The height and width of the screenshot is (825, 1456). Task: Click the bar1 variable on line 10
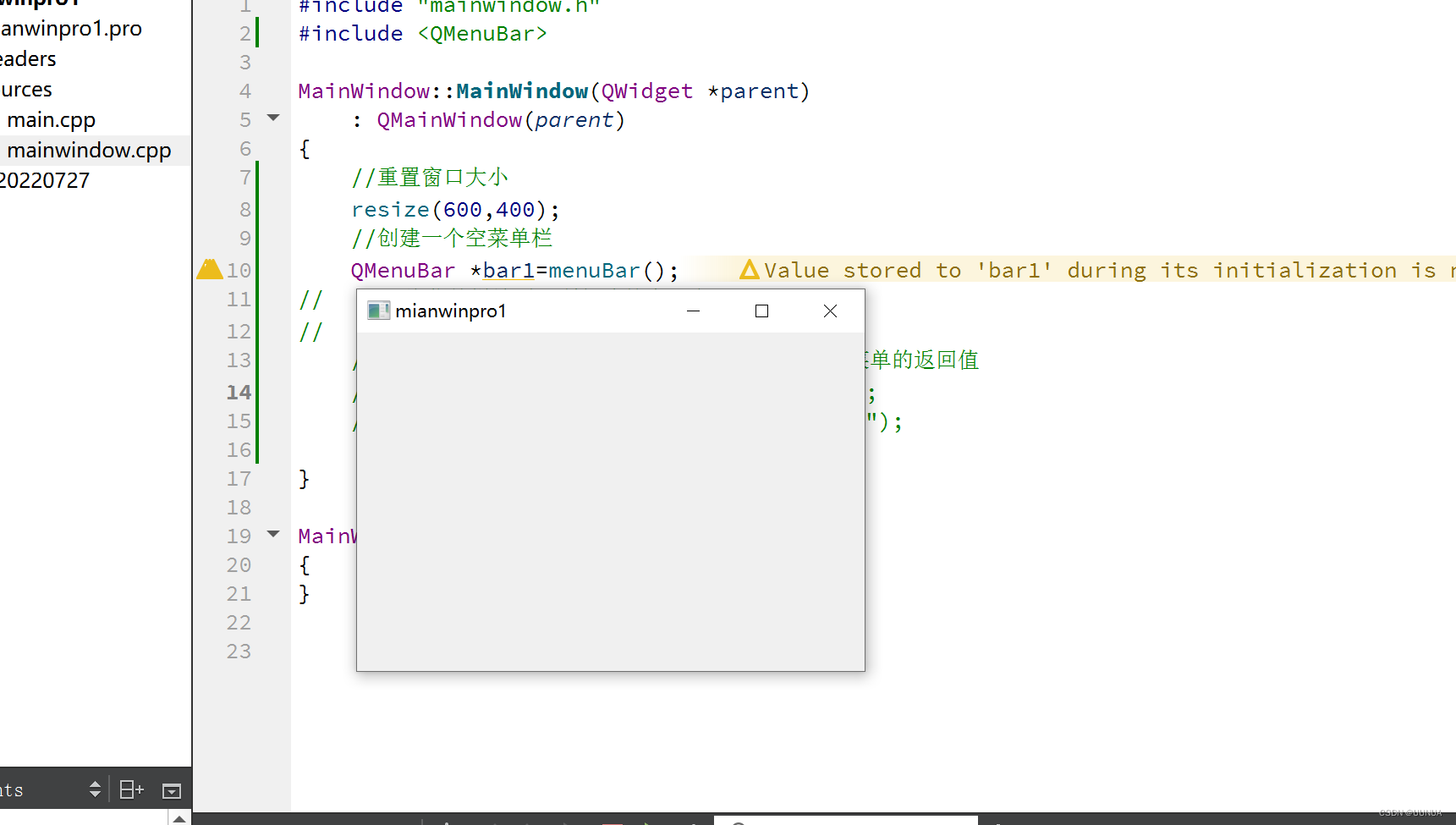(x=508, y=271)
